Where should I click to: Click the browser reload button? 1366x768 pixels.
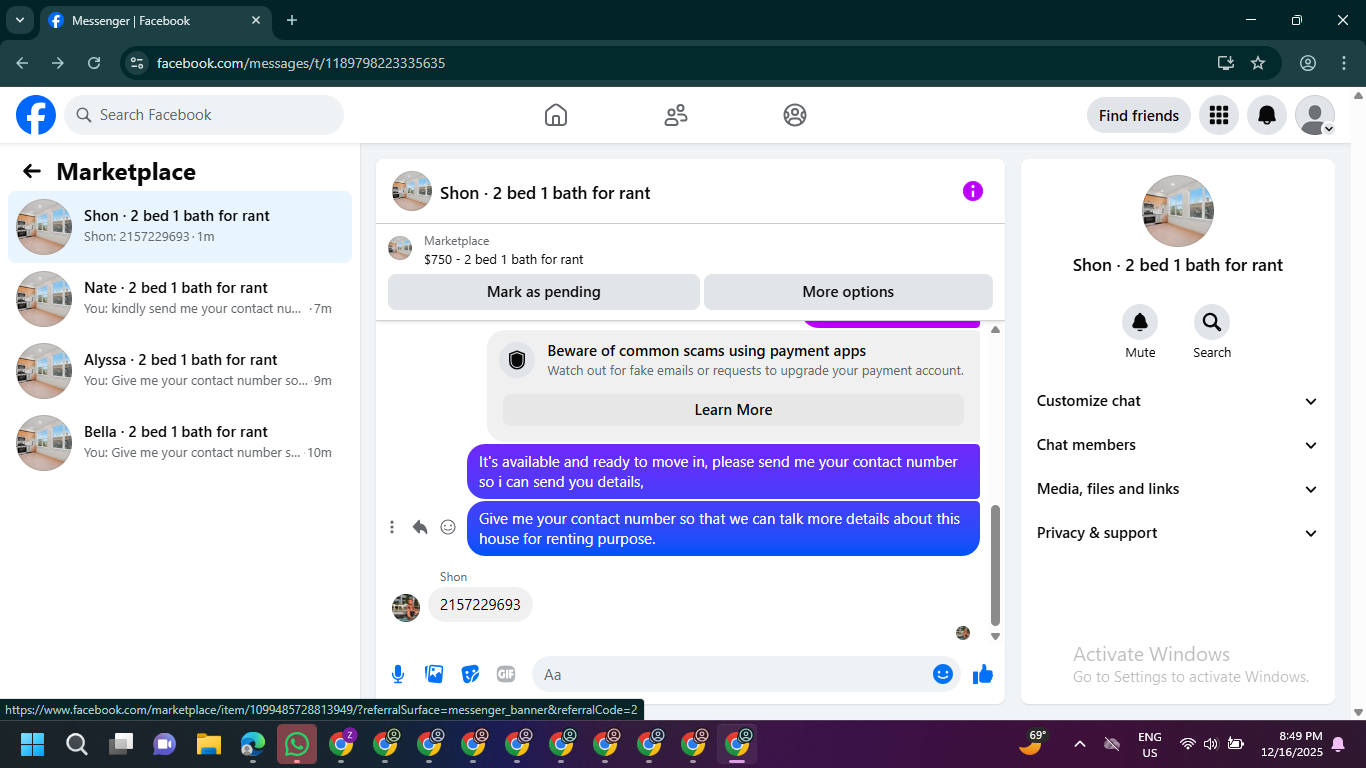point(94,63)
